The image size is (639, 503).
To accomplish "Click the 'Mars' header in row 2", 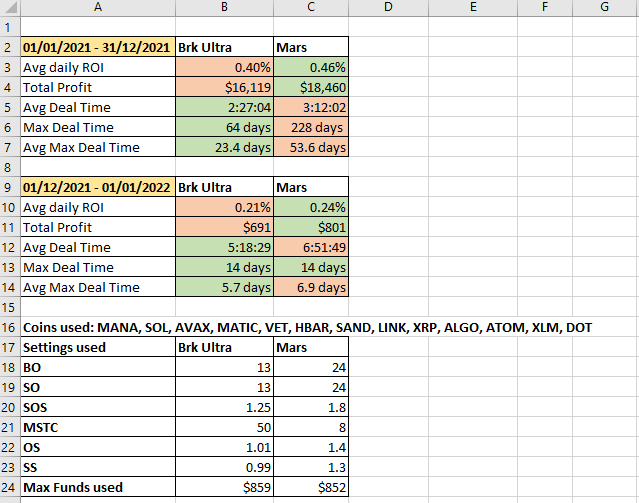I will pyautogui.click(x=311, y=47).
